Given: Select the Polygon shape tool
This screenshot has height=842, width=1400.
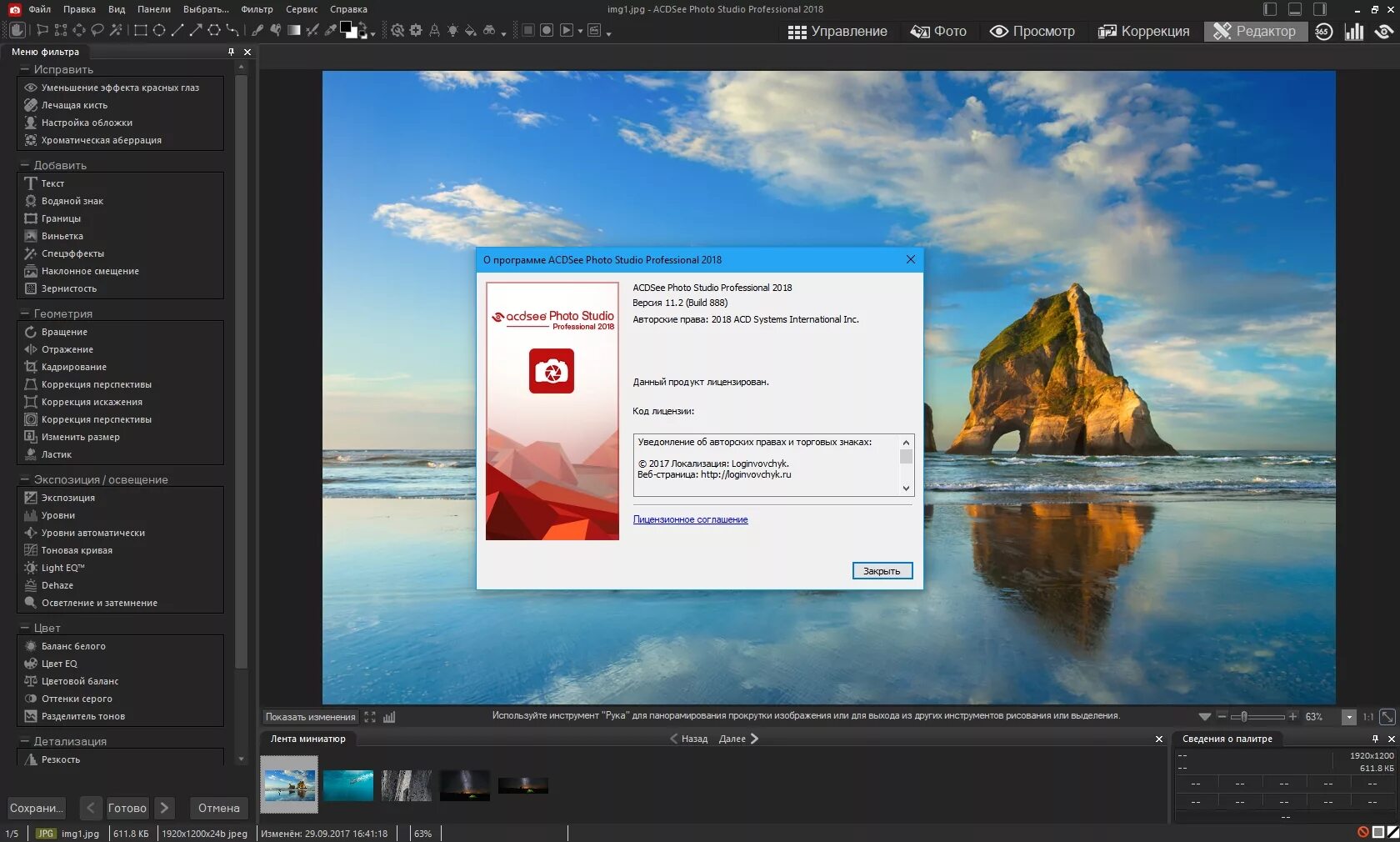Looking at the screenshot, I should 214,30.
